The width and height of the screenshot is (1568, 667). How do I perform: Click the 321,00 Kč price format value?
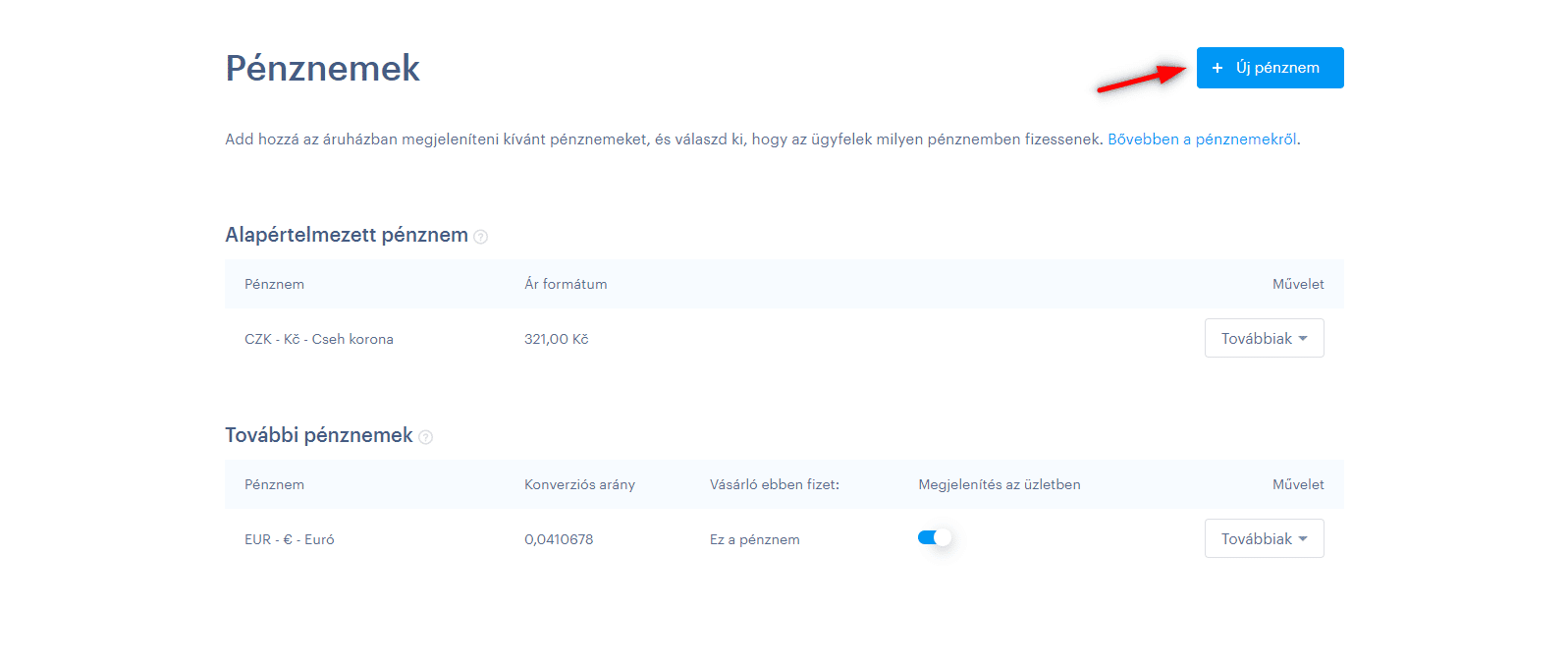pyautogui.click(x=557, y=339)
